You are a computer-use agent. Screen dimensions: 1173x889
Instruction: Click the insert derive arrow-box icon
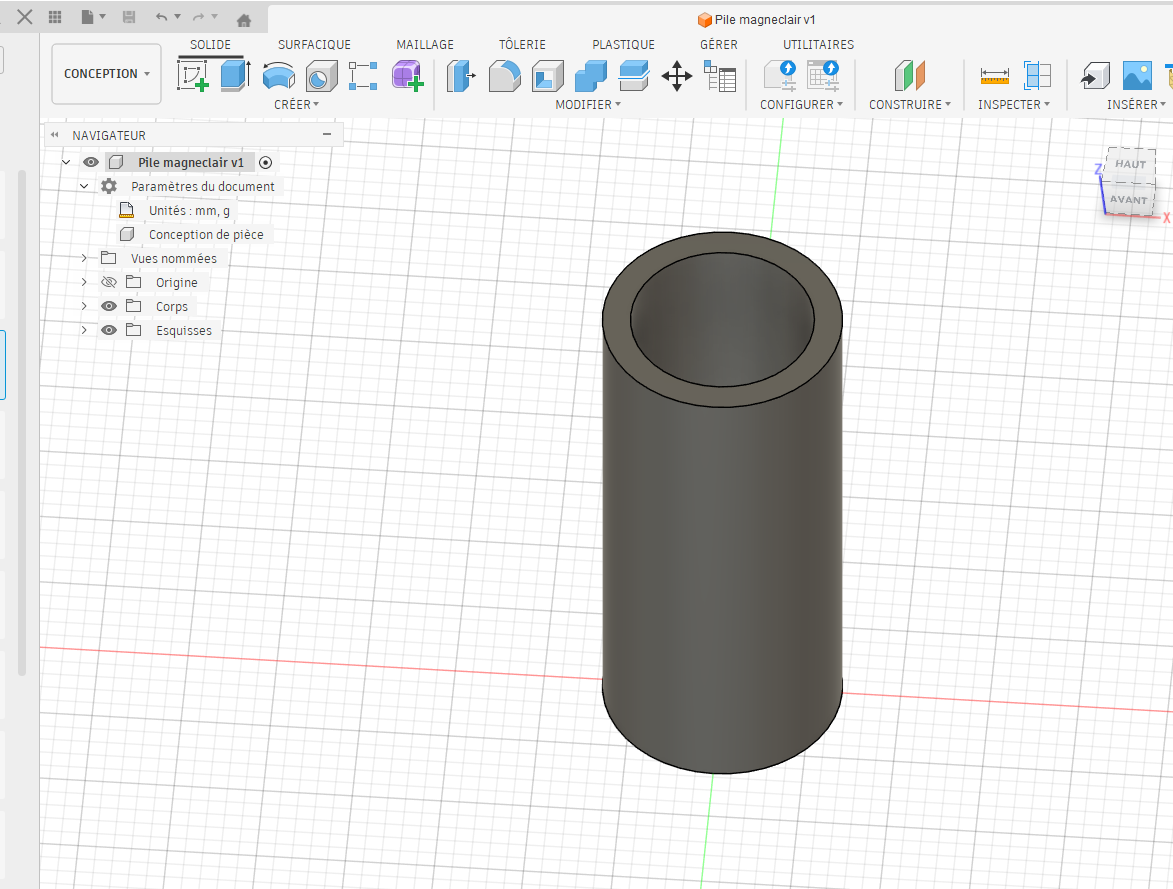tap(1095, 76)
